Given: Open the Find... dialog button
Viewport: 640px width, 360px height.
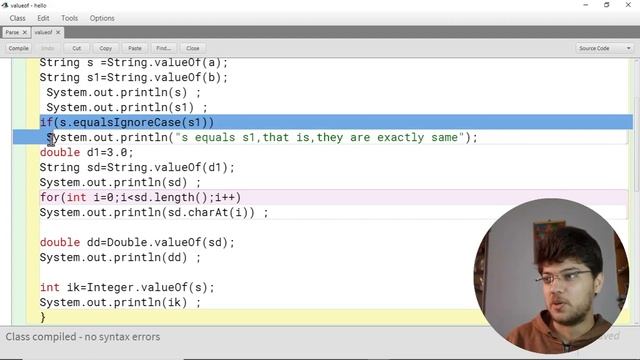Looking at the screenshot, I should pos(164,48).
